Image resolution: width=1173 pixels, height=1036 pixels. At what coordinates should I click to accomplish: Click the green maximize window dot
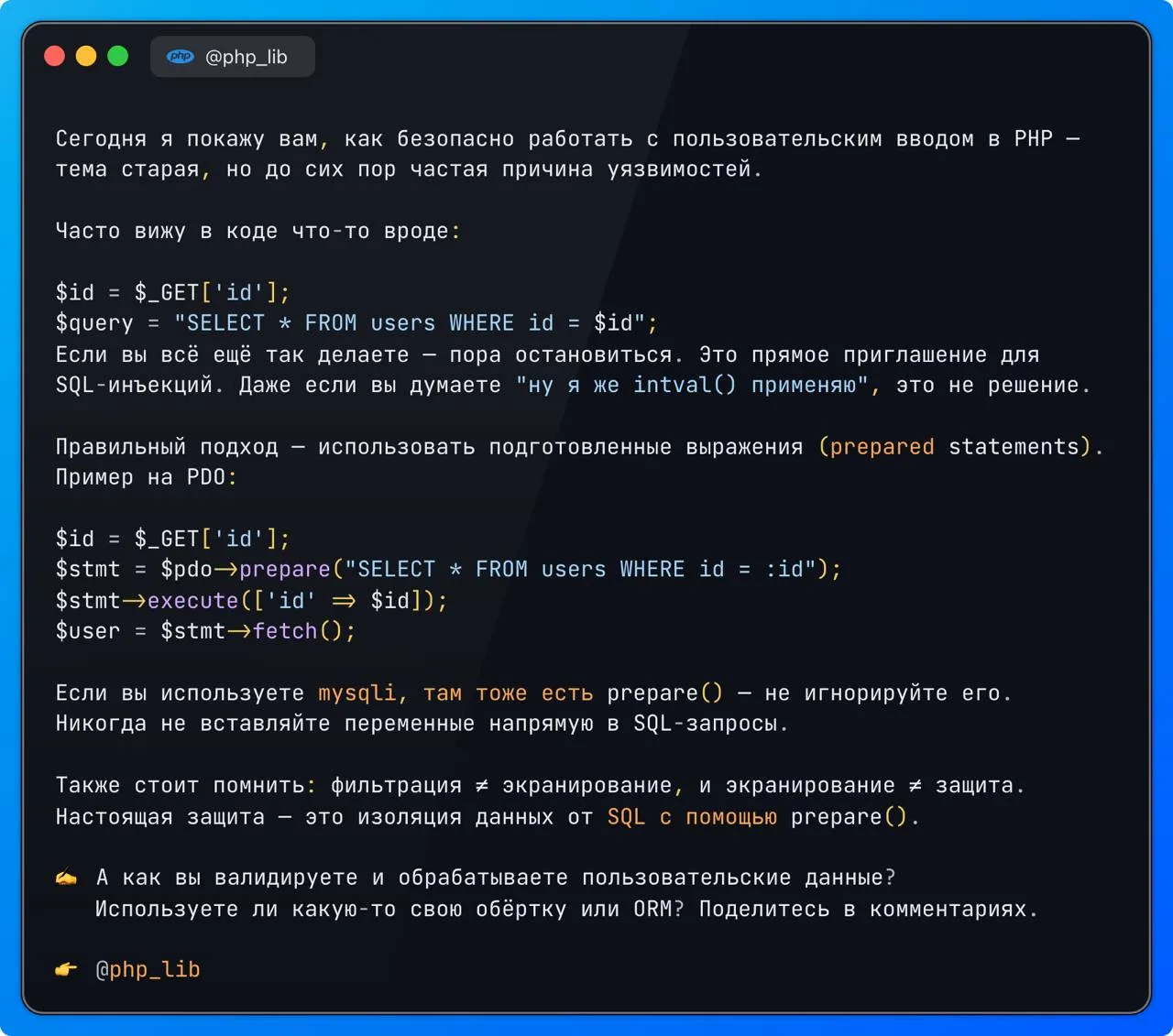pyautogui.click(x=118, y=56)
